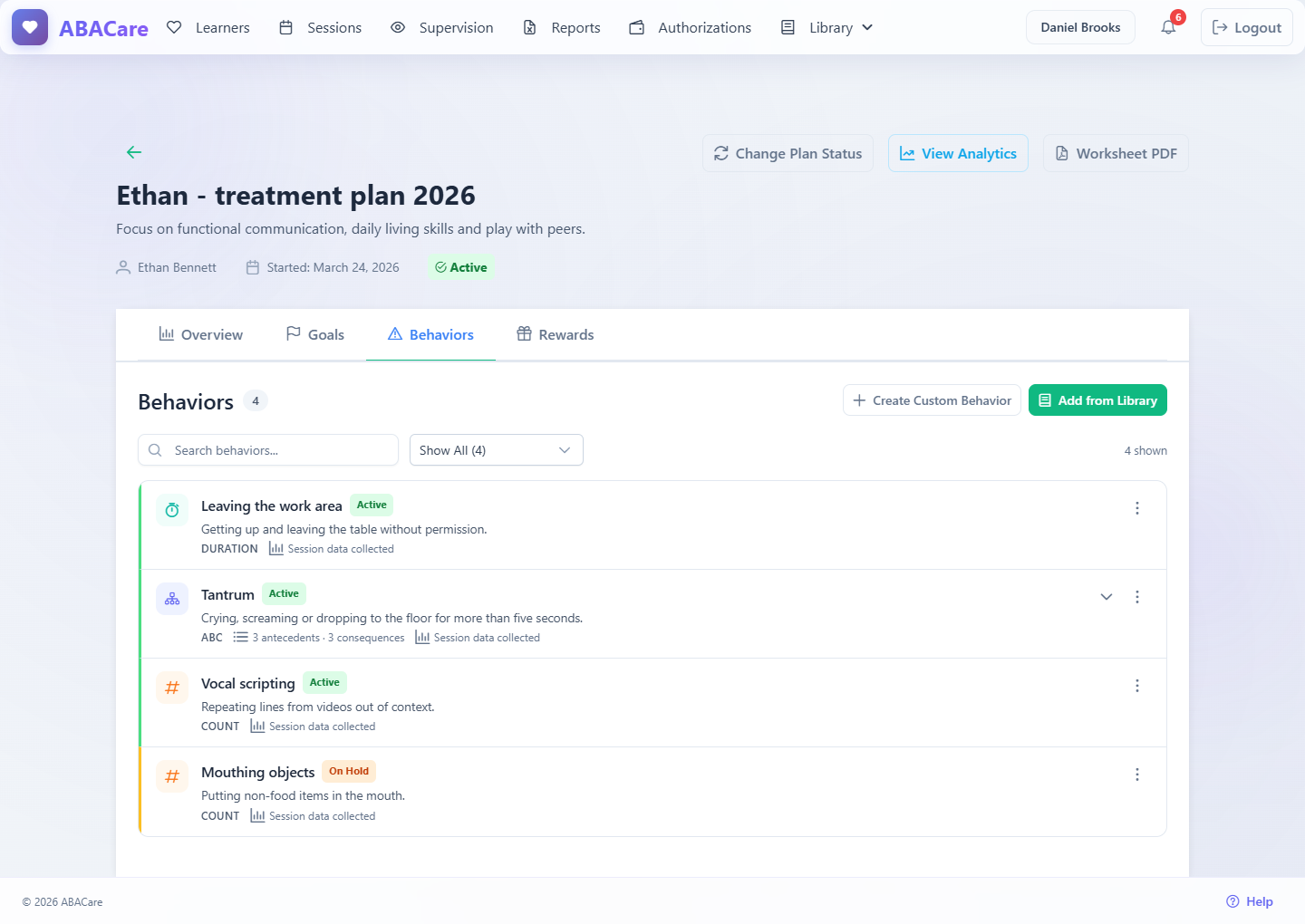Switch to the Overview tab
The width and height of the screenshot is (1305, 924).
(200, 334)
